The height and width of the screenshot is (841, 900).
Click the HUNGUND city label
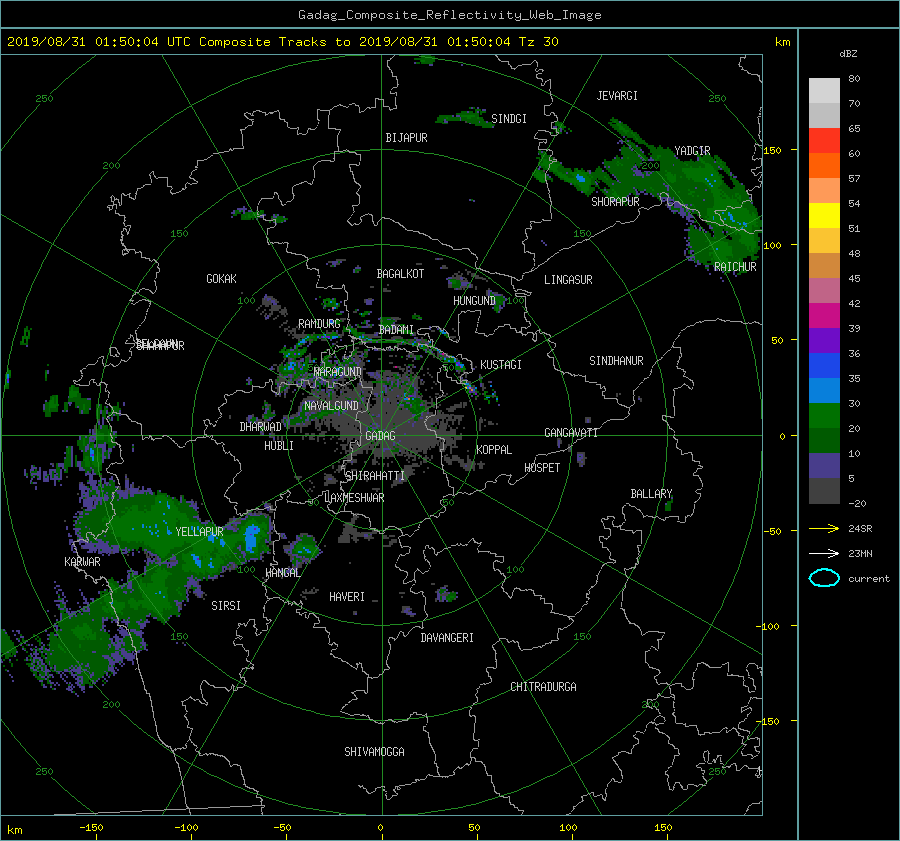(x=474, y=301)
